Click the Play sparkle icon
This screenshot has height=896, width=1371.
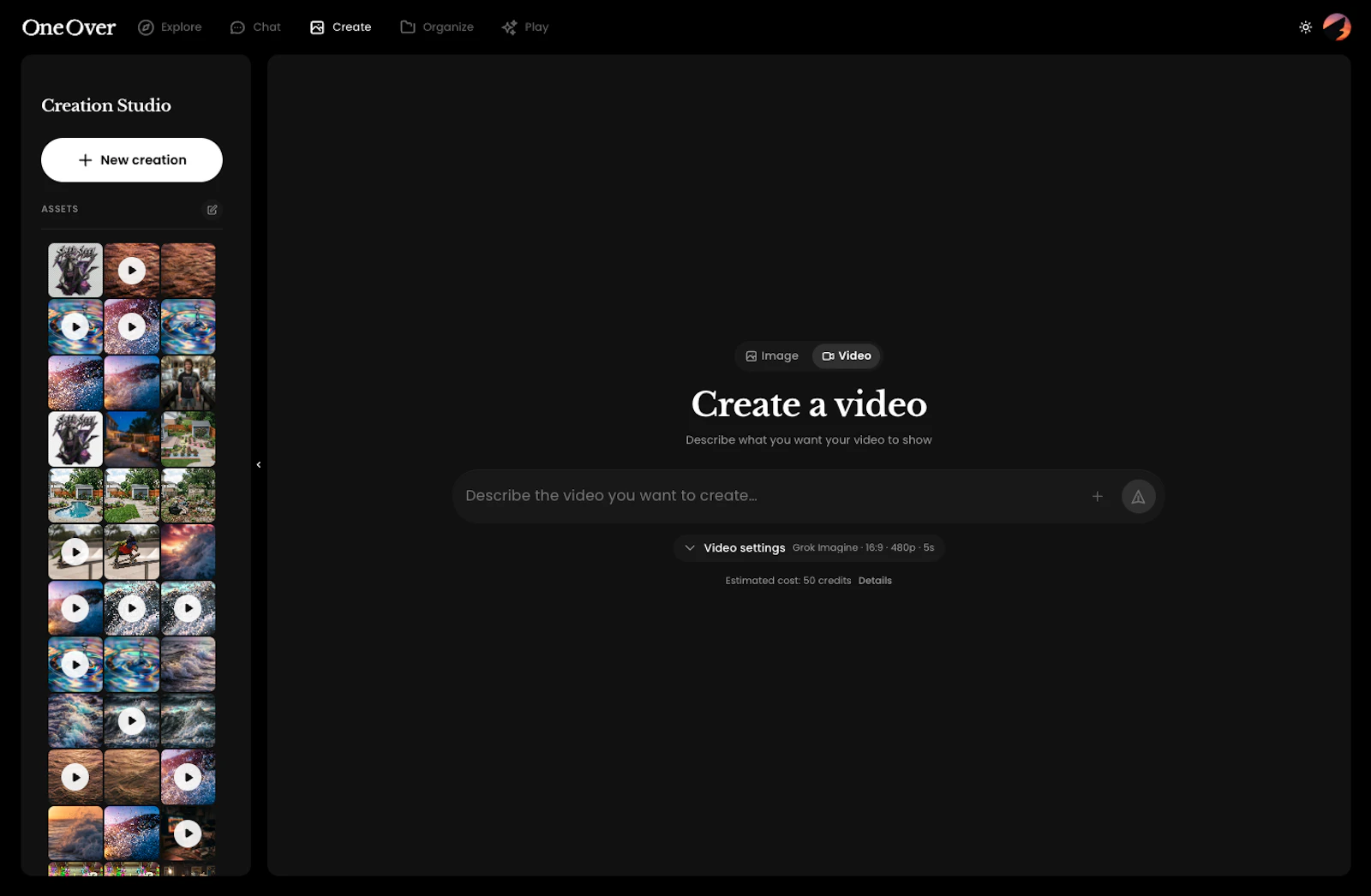pos(509,27)
